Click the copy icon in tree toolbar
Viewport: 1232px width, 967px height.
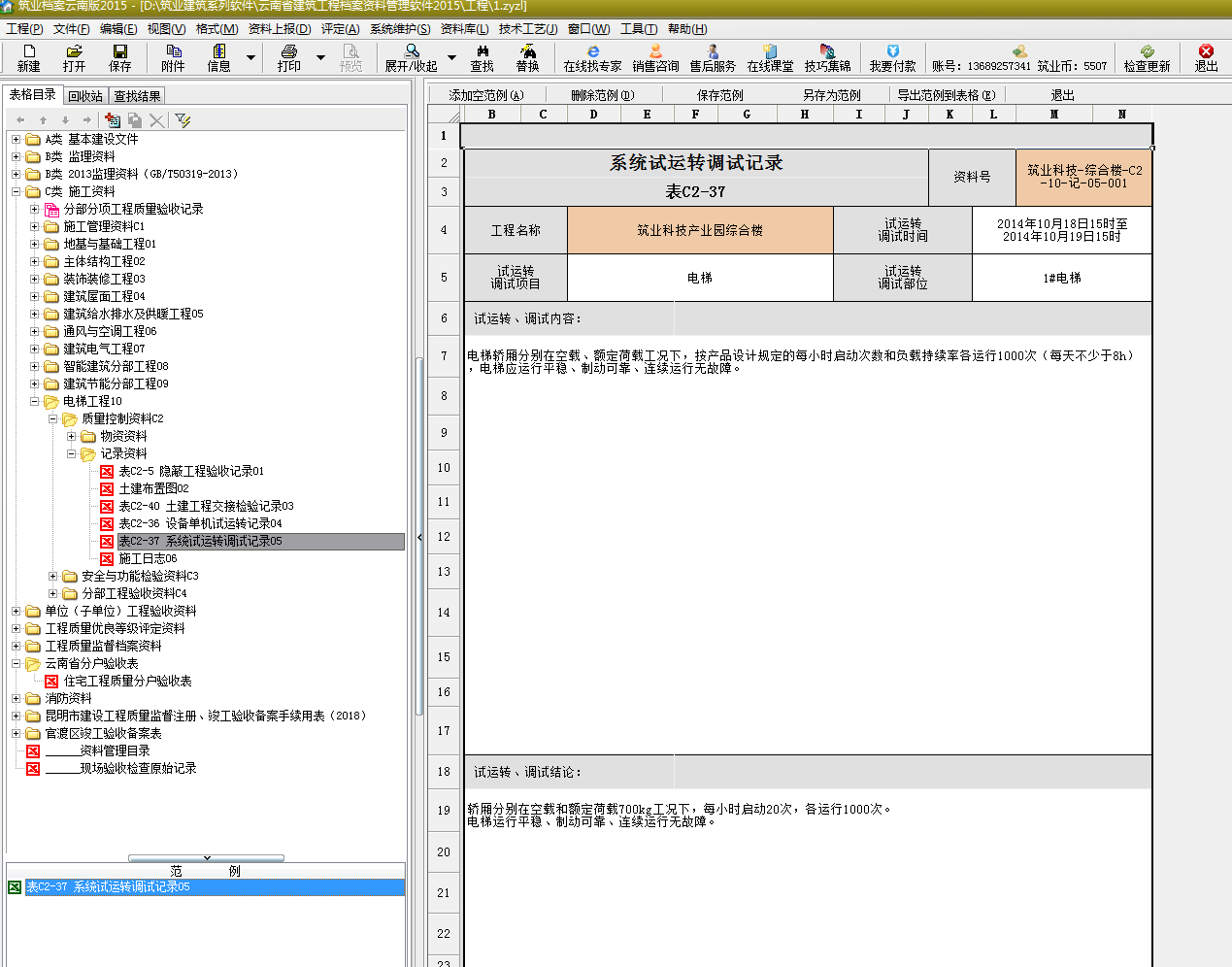(135, 119)
